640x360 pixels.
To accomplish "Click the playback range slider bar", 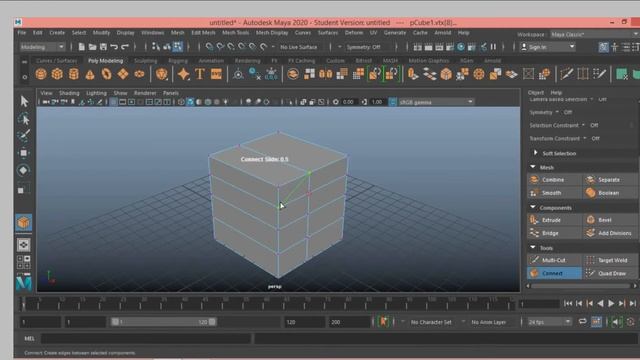I will (164, 322).
